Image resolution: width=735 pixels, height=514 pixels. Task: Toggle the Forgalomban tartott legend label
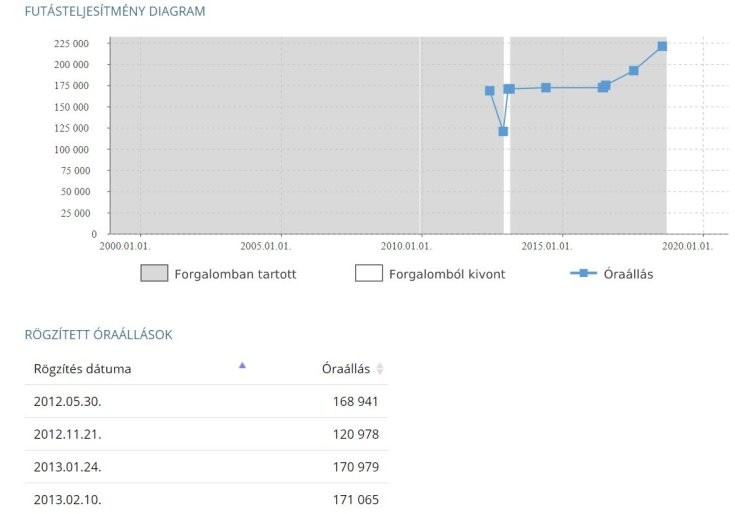[235, 273]
